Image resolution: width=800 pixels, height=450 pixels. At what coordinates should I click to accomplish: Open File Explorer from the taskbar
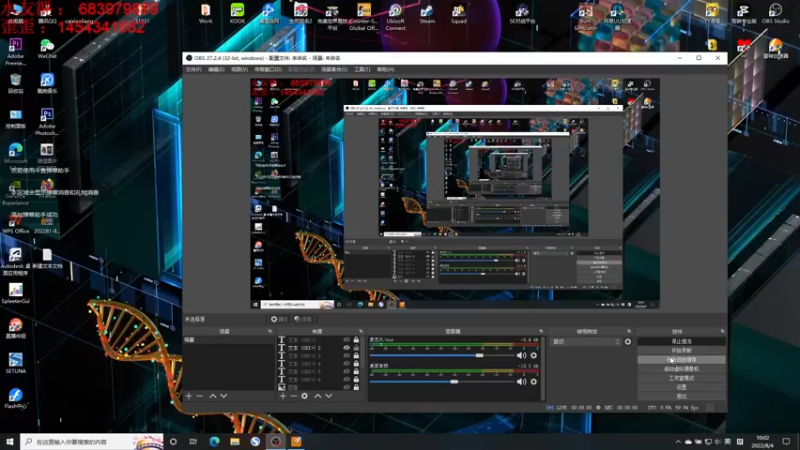click(x=235, y=441)
